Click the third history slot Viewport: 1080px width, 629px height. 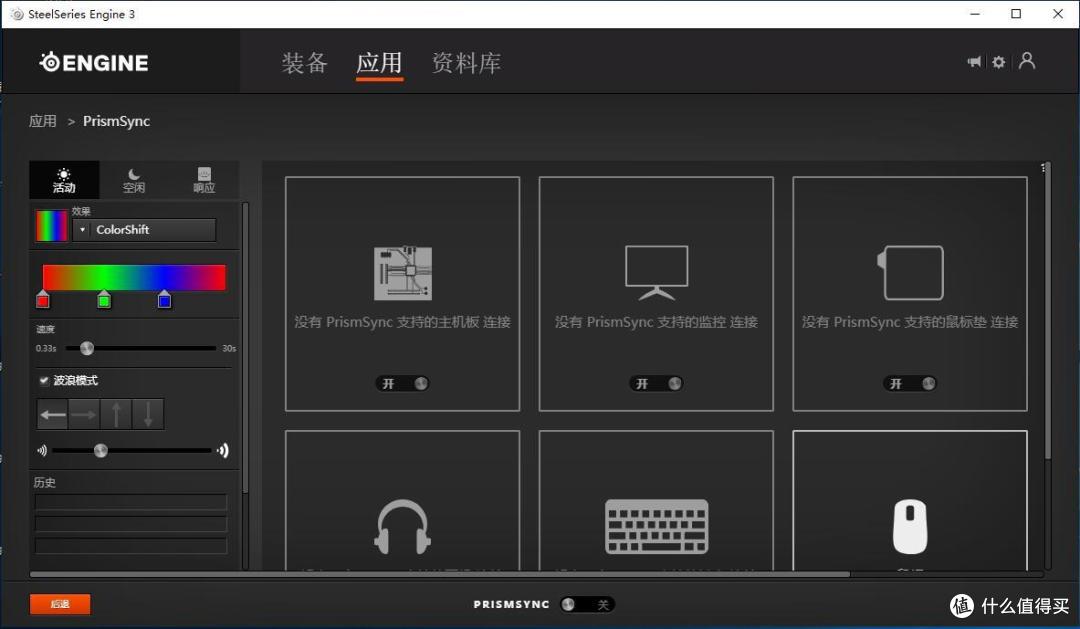click(131, 546)
